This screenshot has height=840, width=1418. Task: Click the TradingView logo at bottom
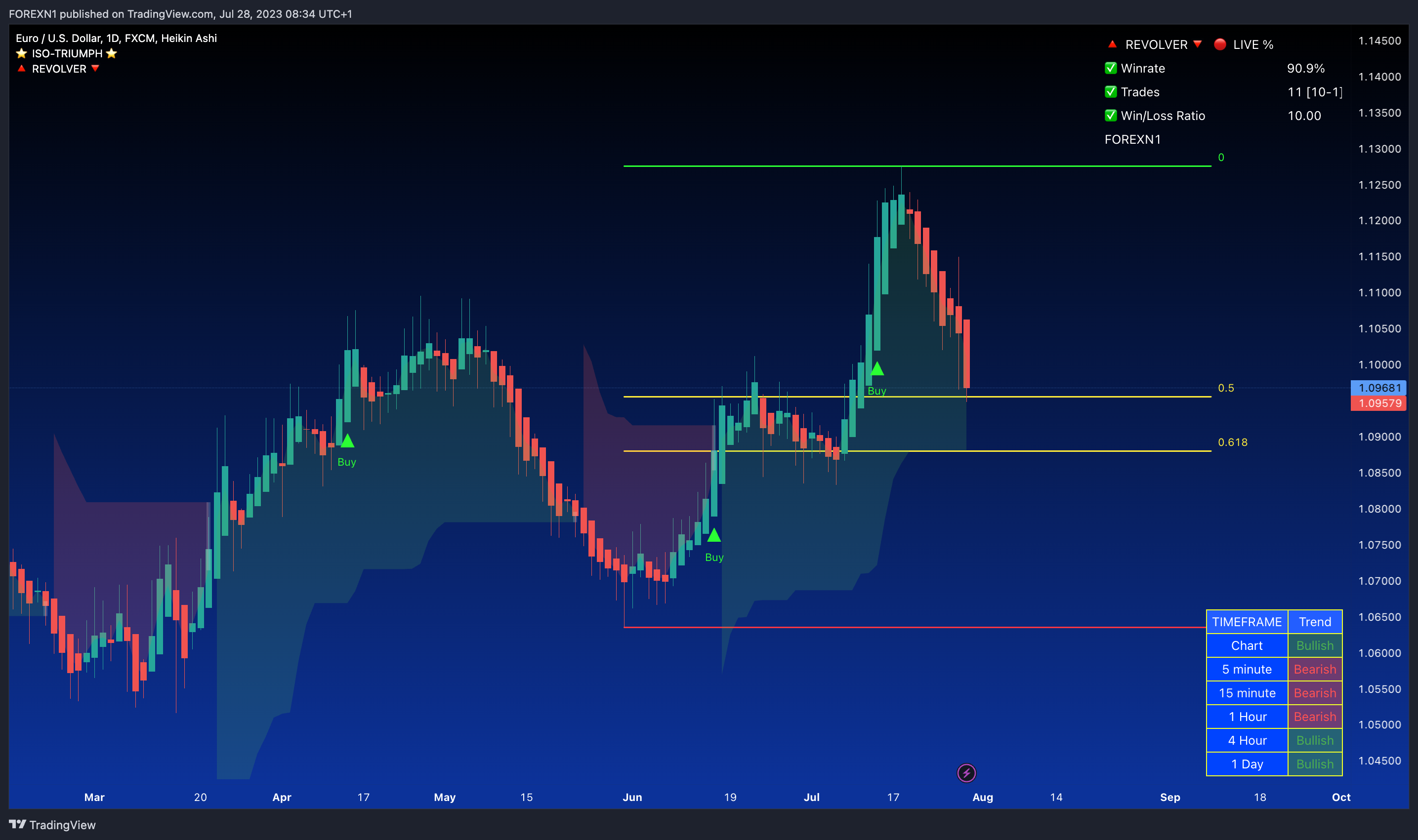pos(52,825)
